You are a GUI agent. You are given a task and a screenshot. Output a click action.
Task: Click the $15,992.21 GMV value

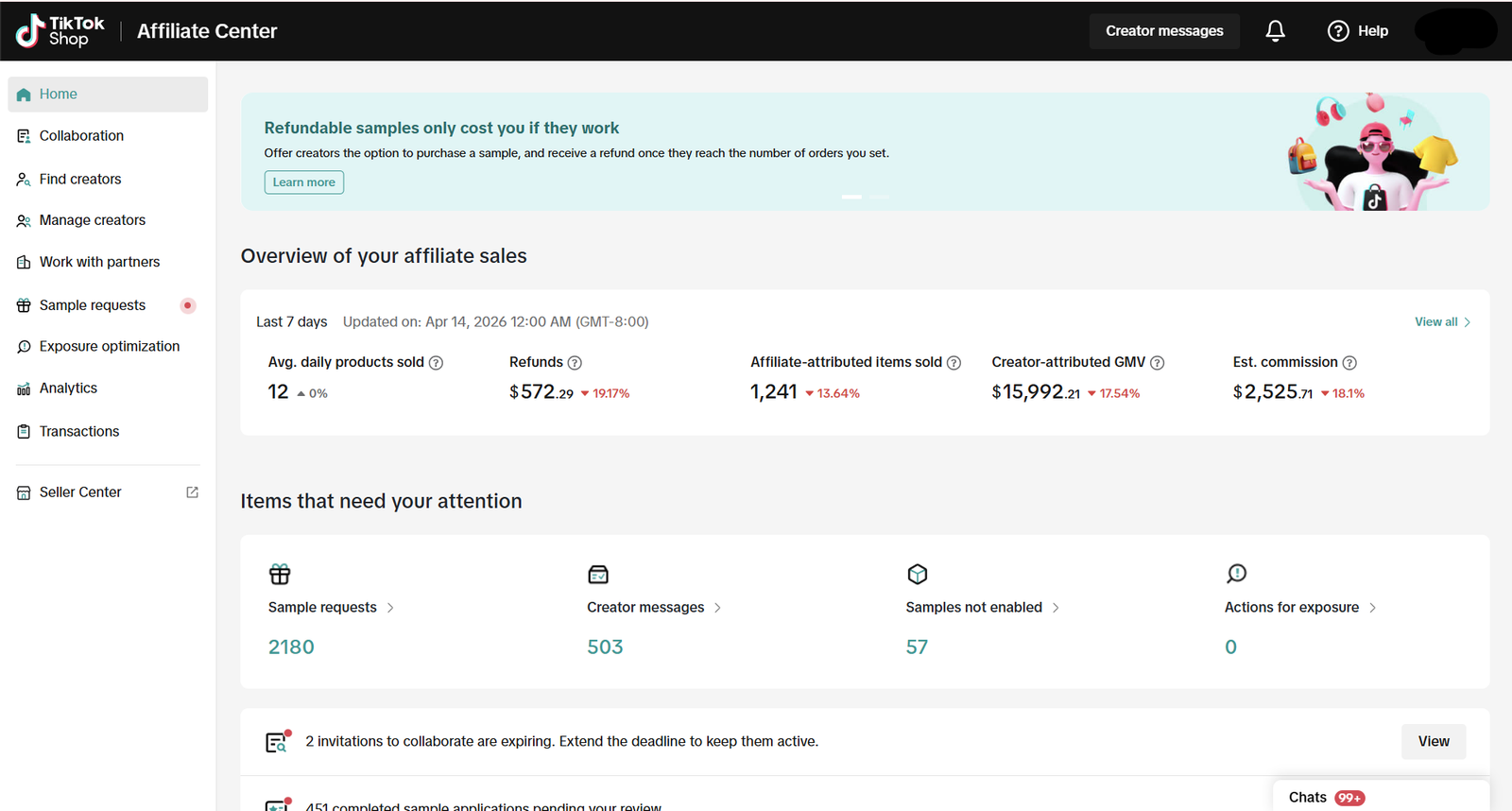pos(1036,392)
